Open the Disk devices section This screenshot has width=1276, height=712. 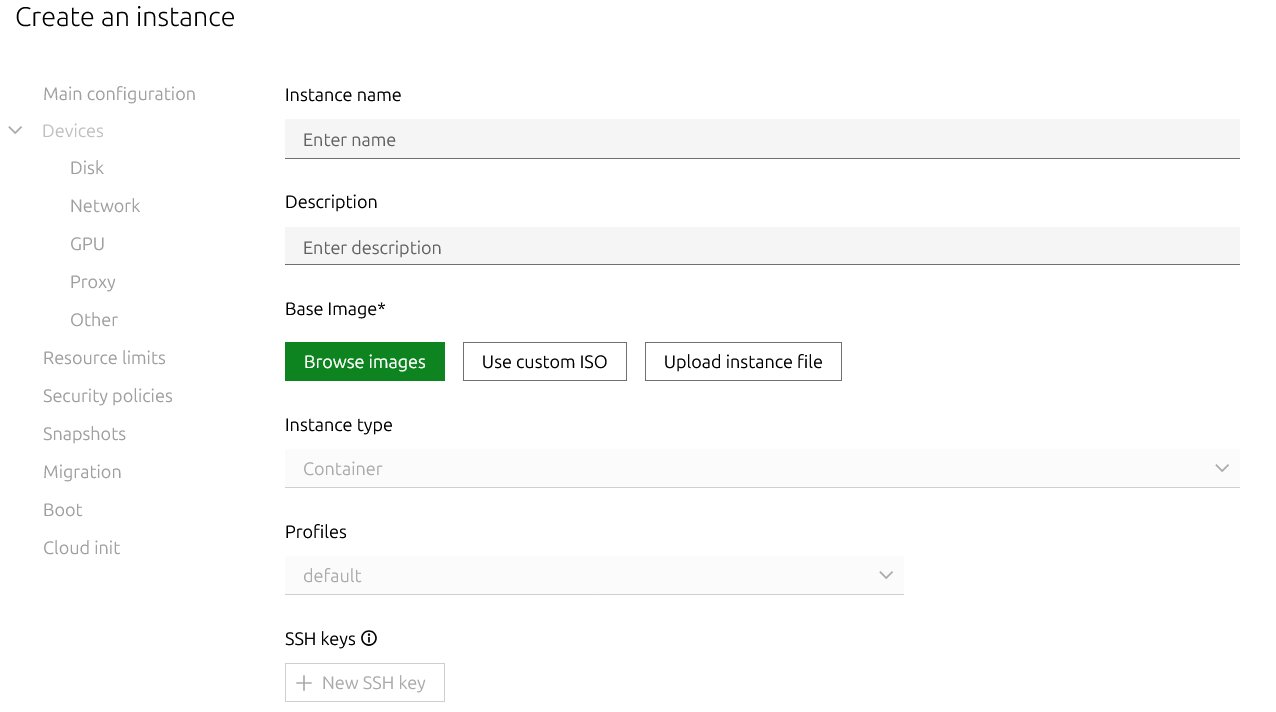point(87,168)
